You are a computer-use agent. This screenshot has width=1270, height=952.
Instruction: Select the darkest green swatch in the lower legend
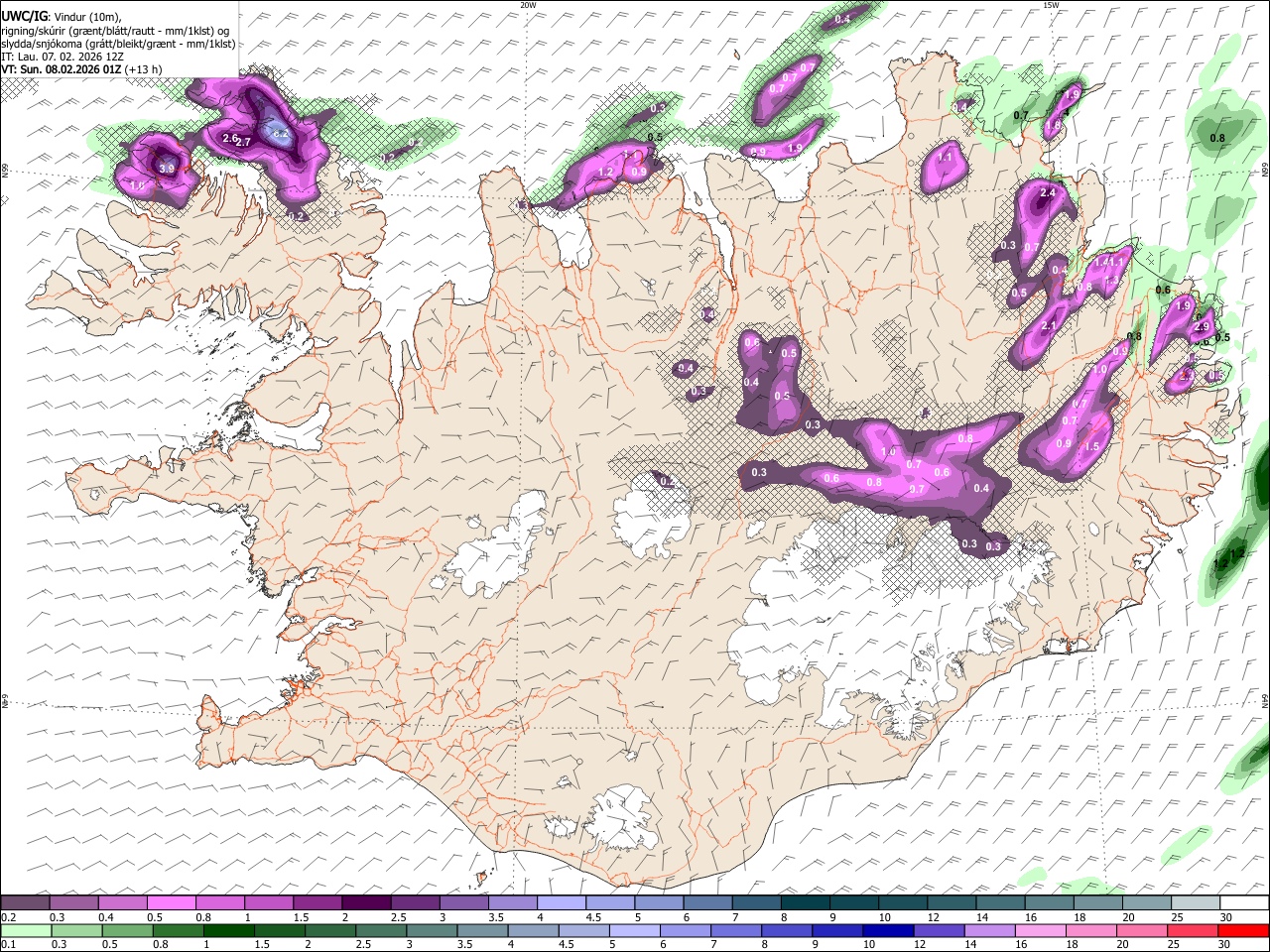[228, 930]
